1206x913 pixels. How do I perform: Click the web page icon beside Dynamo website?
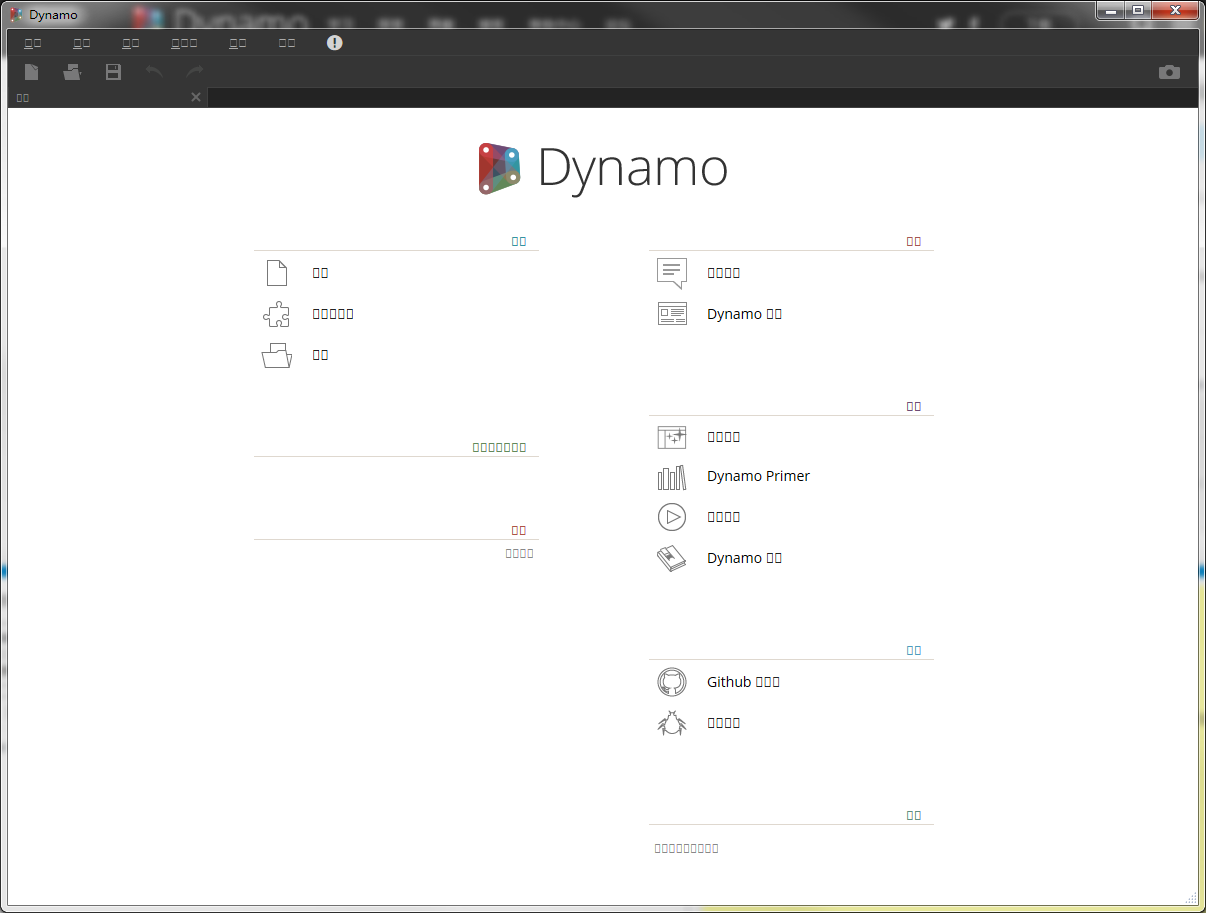pyautogui.click(x=672, y=314)
